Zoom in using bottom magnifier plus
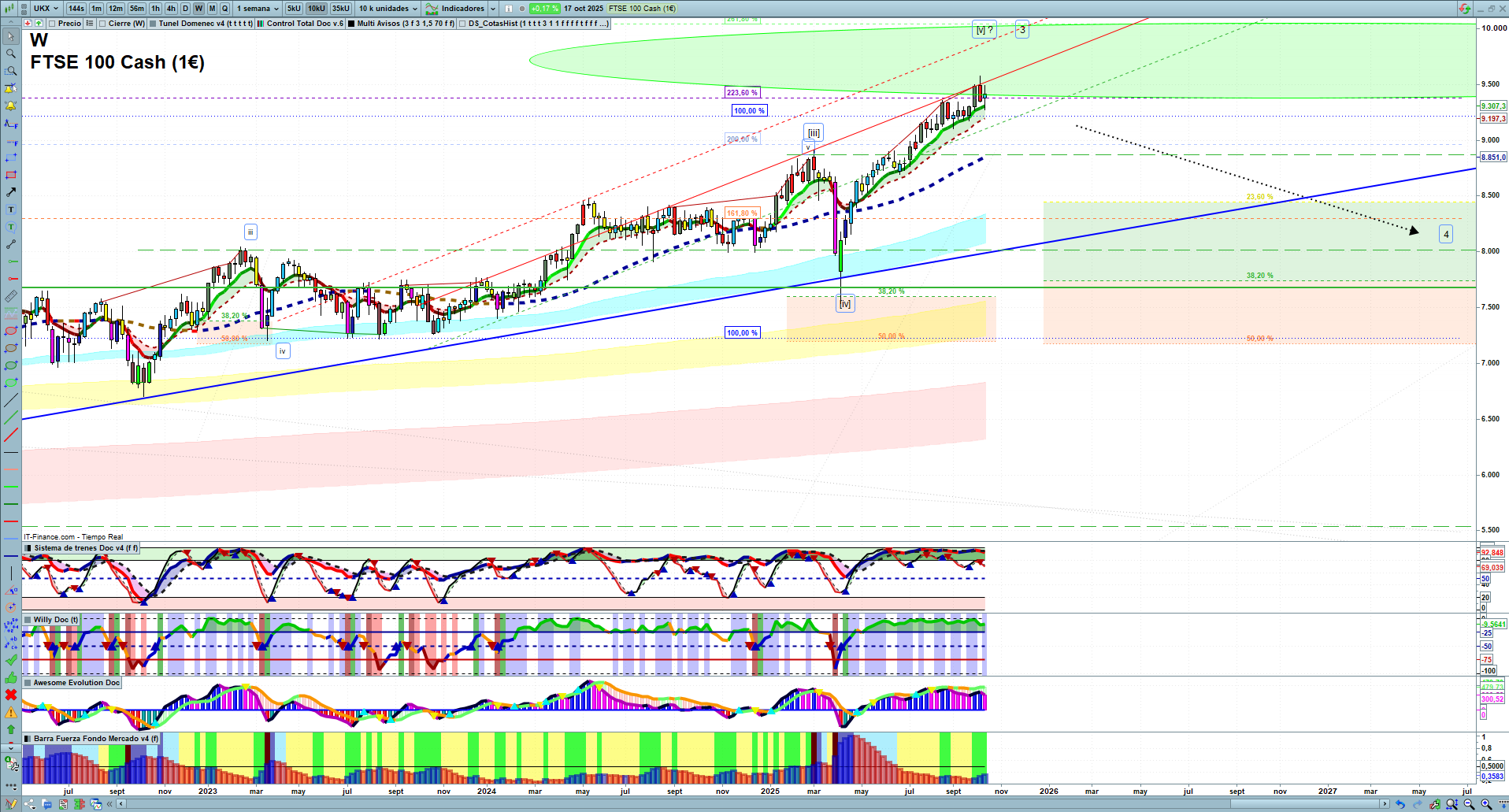 (1486, 804)
